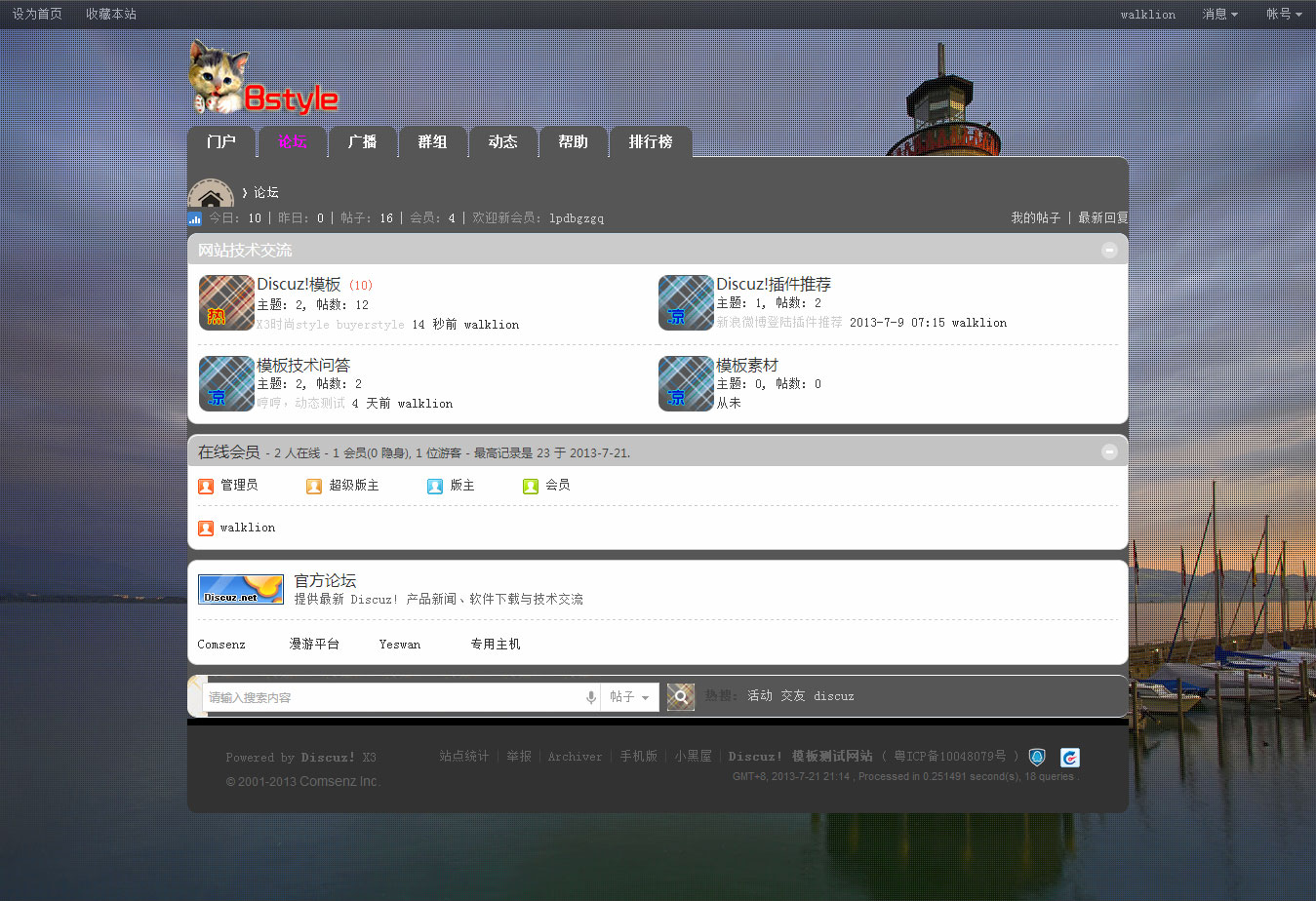Go to the home breadcrumb icon

pos(211,192)
